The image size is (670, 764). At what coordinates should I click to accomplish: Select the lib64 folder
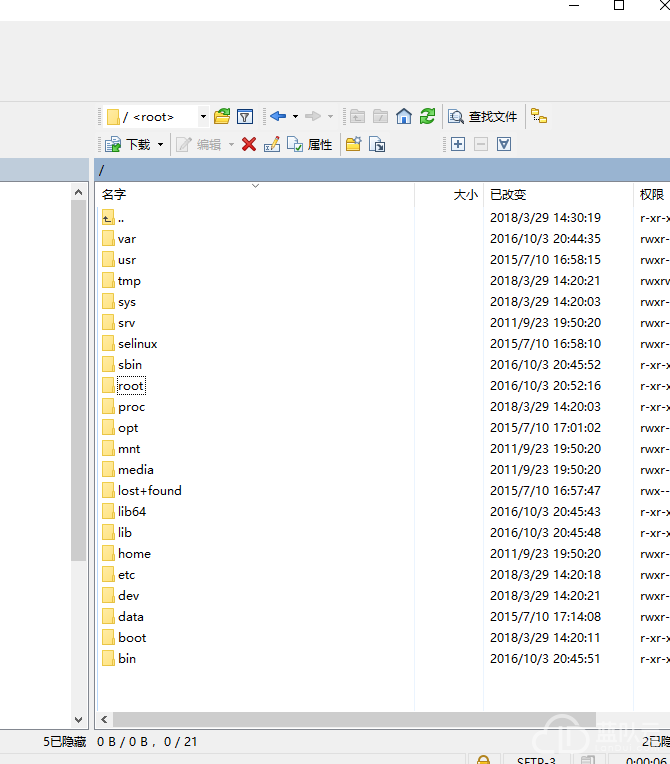(124, 512)
